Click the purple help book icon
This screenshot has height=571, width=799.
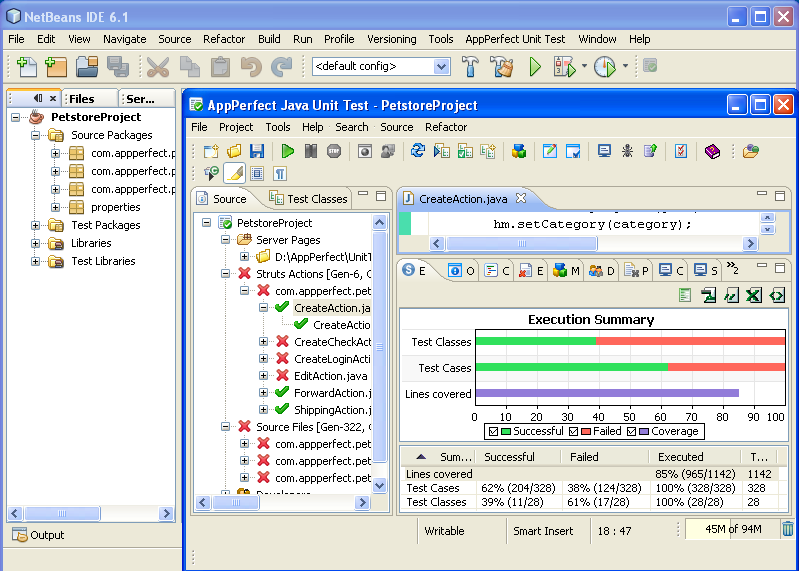point(712,151)
